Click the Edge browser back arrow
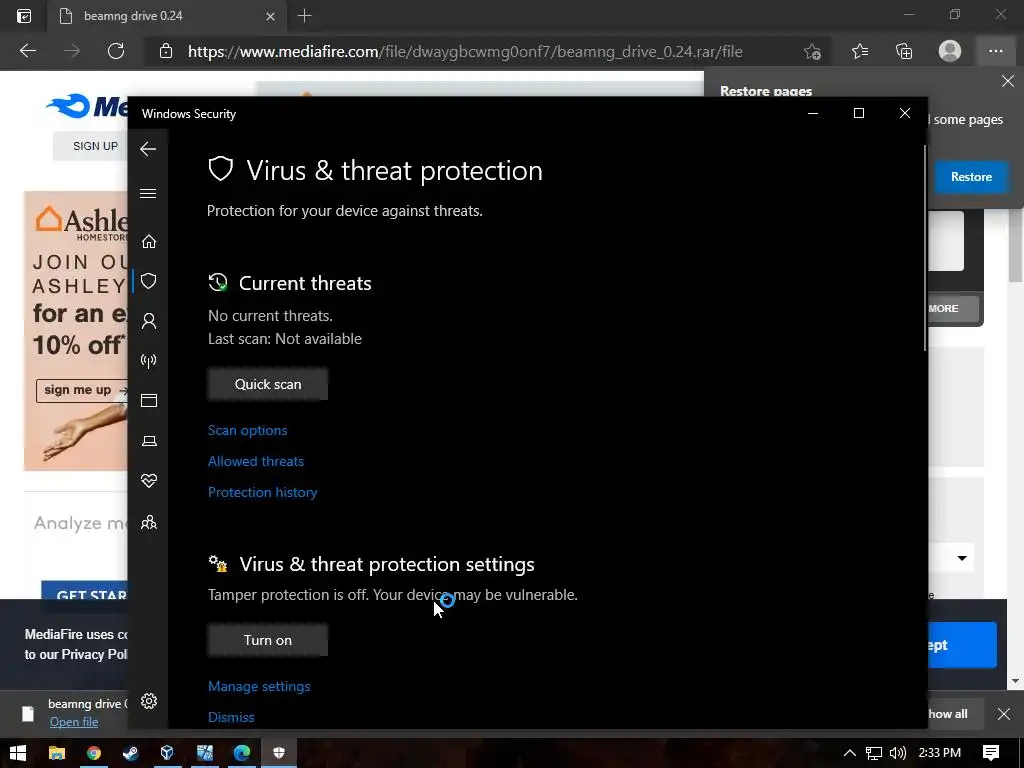The height and width of the screenshot is (768, 1024). (x=28, y=51)
